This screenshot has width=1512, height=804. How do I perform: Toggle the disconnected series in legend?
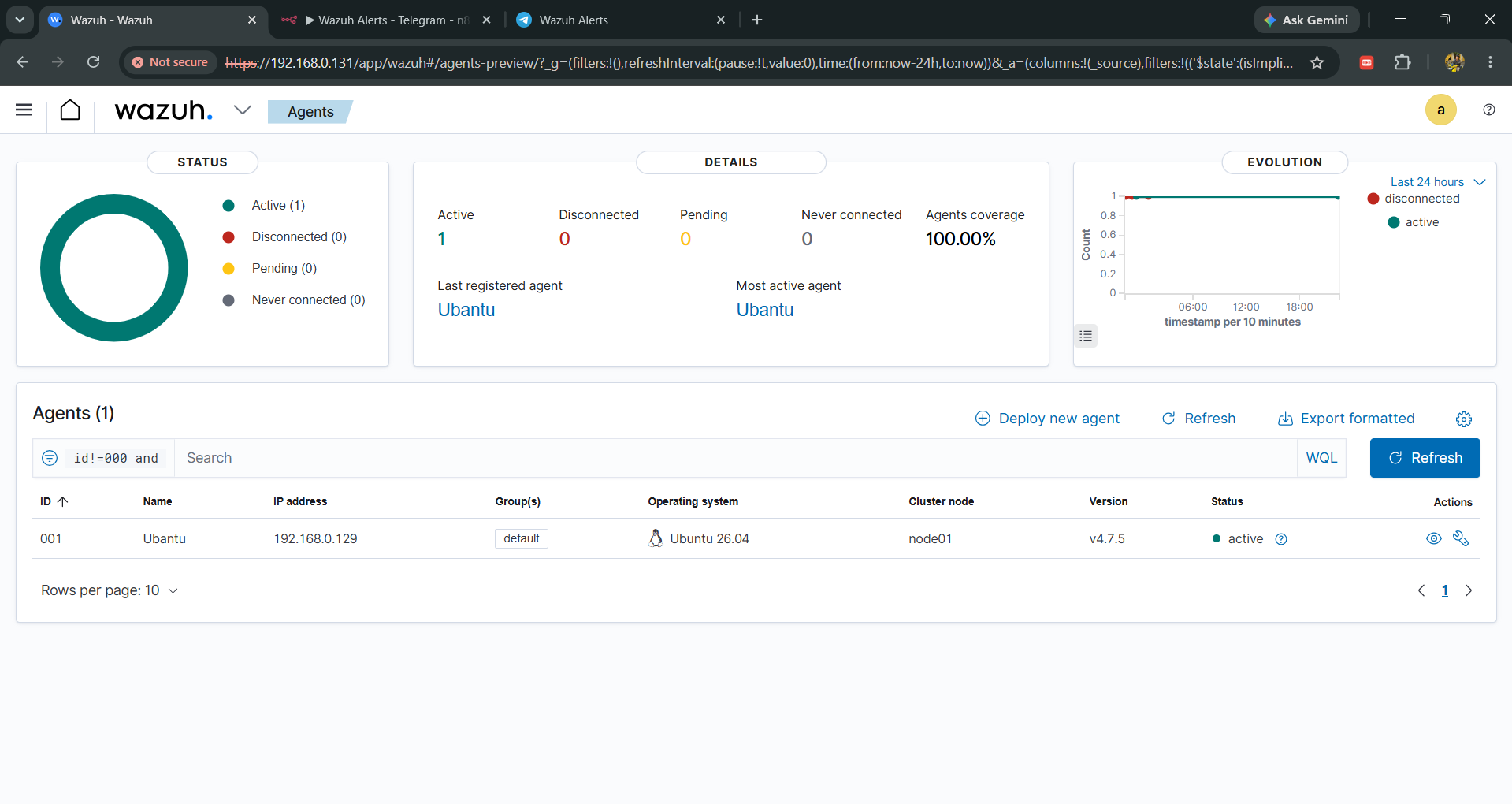(x=1414, y=199)
